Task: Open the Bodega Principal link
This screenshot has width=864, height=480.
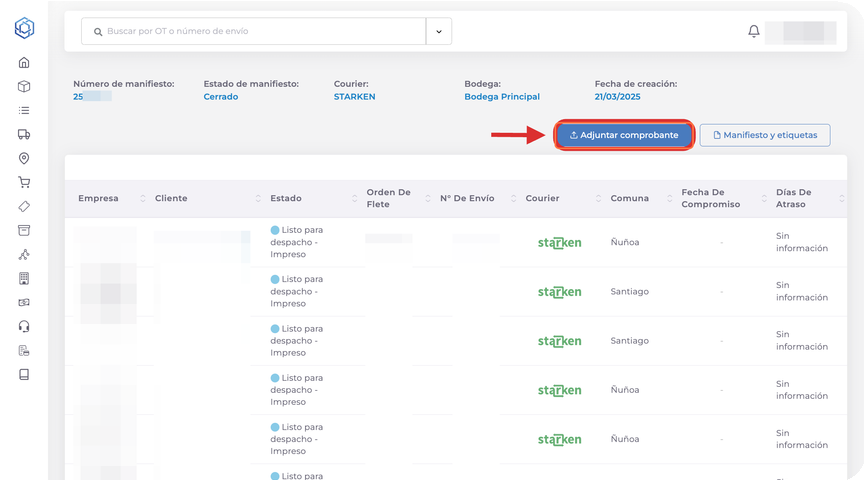Action: [x=502, y=97]
